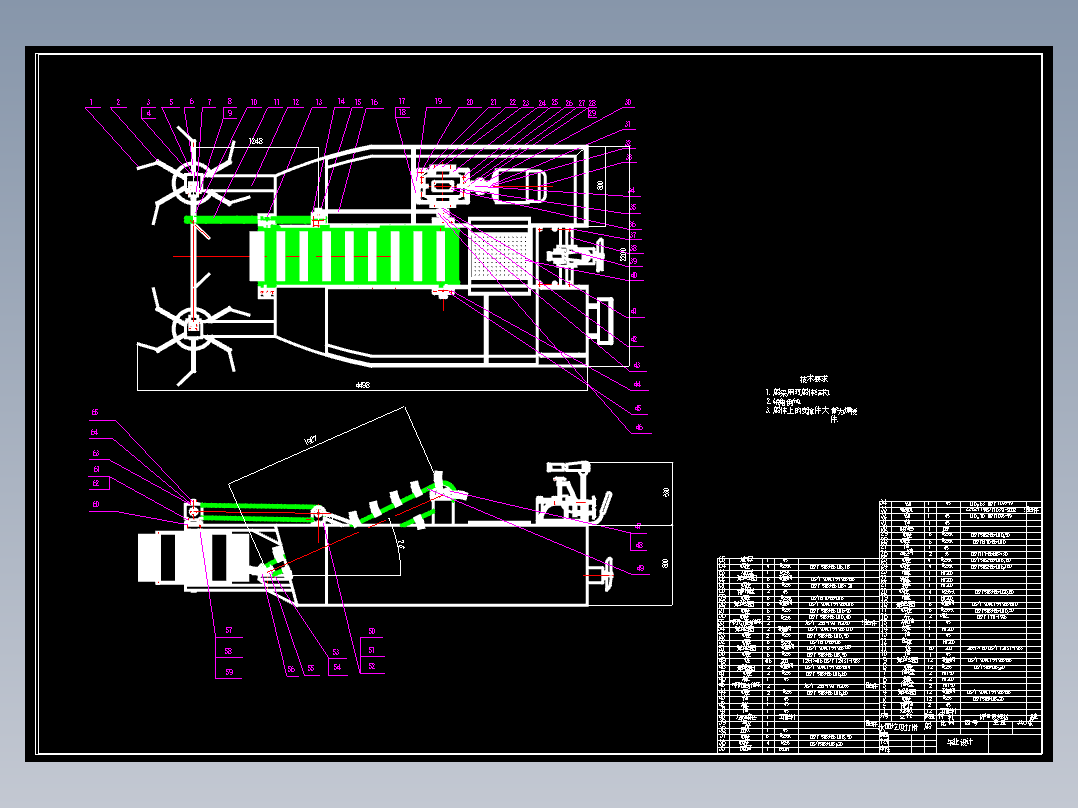
Task: Select the boxed callout number 48
Action: [x=639, y=545]
